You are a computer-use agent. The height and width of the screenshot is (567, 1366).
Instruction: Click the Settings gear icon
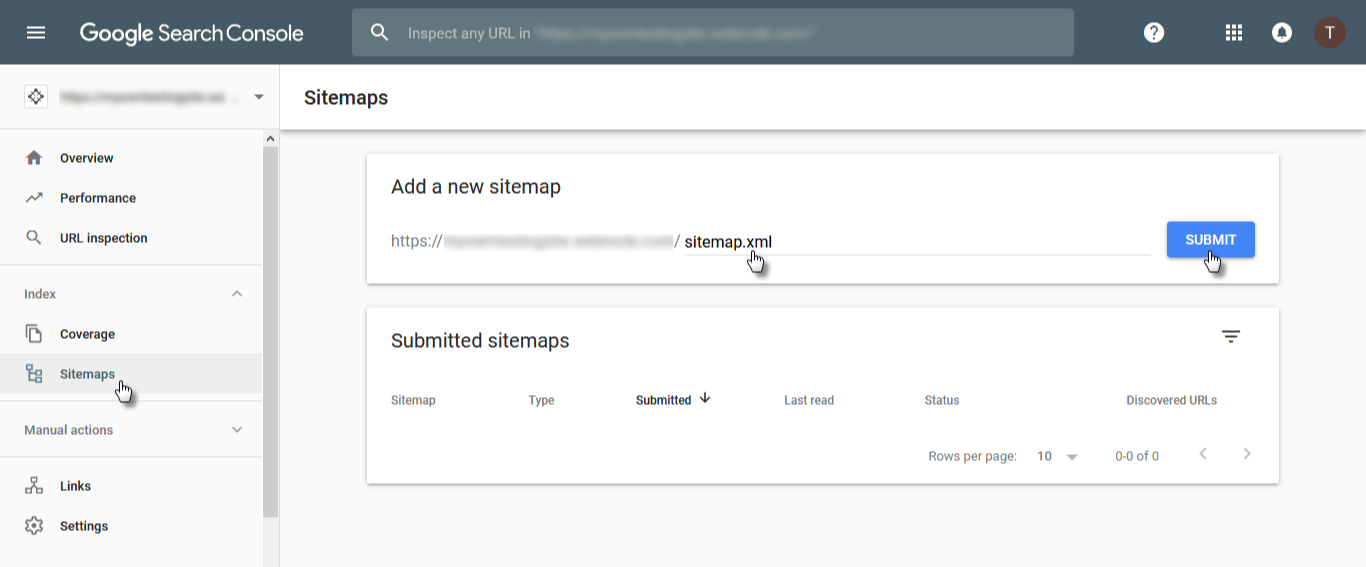click(34, 526)
